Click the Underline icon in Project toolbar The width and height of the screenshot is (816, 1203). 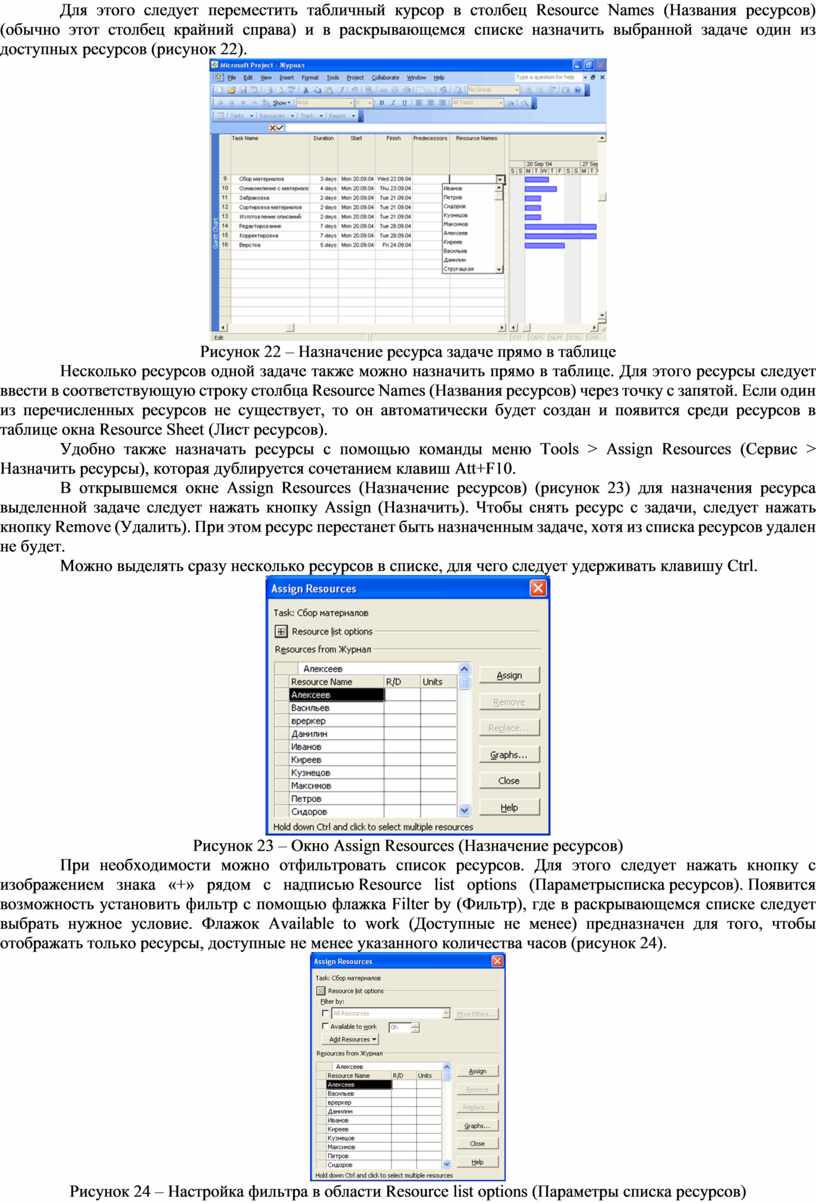(404, 102)
